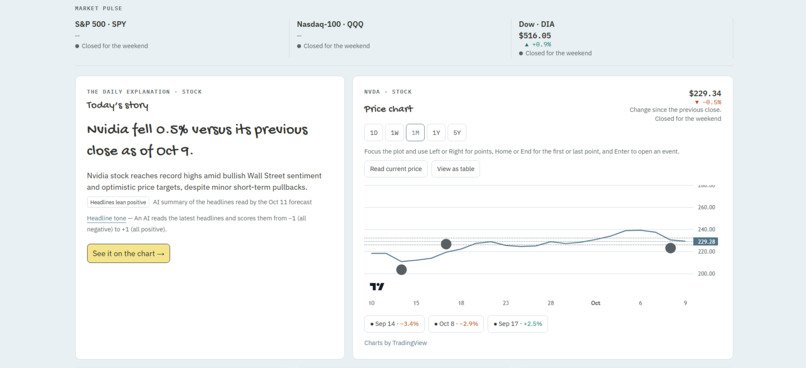Click the 229.28 price label on chart axis

click(705, 242)
